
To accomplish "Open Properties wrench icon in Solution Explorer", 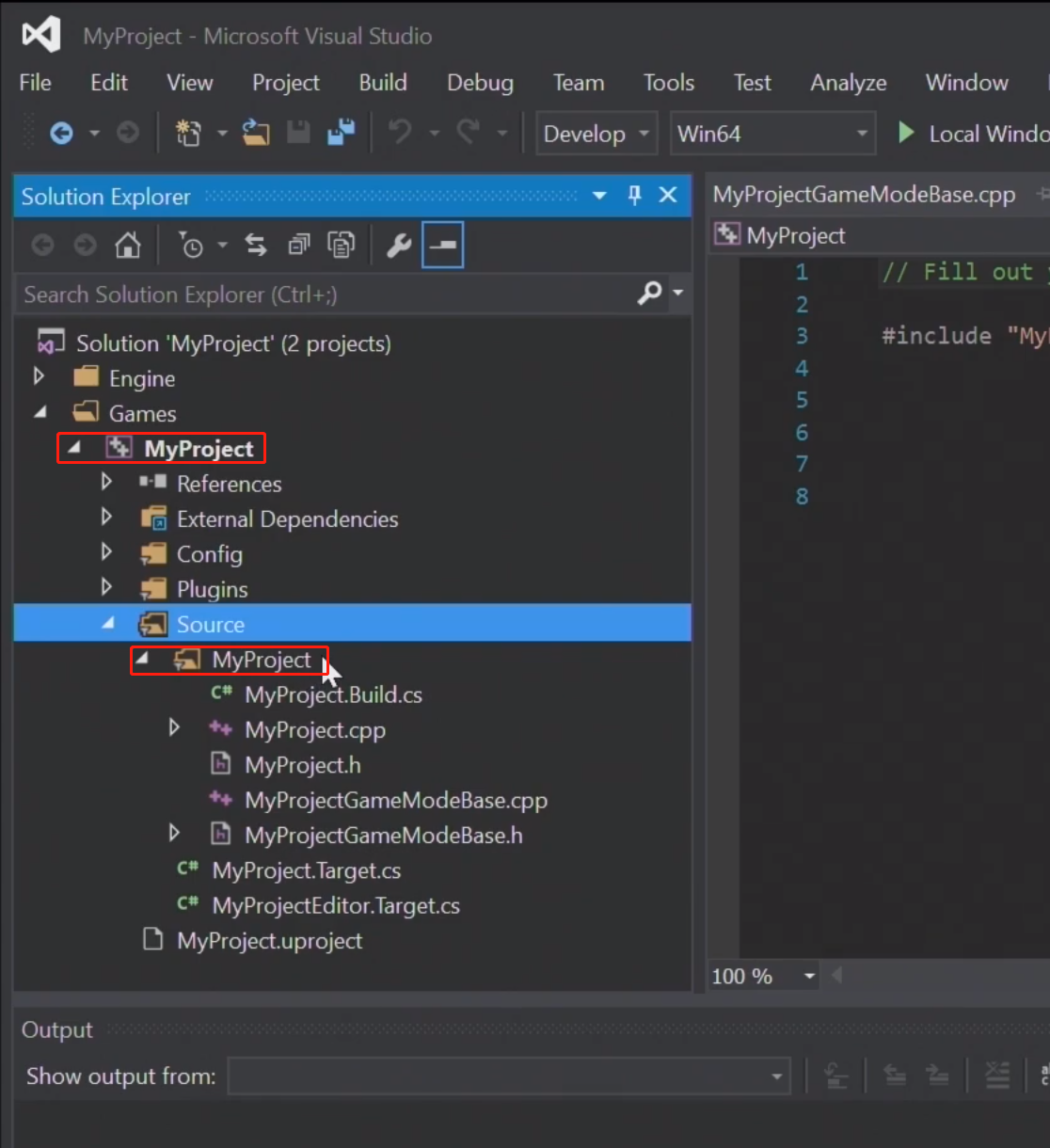I will [x=399, y=246].
